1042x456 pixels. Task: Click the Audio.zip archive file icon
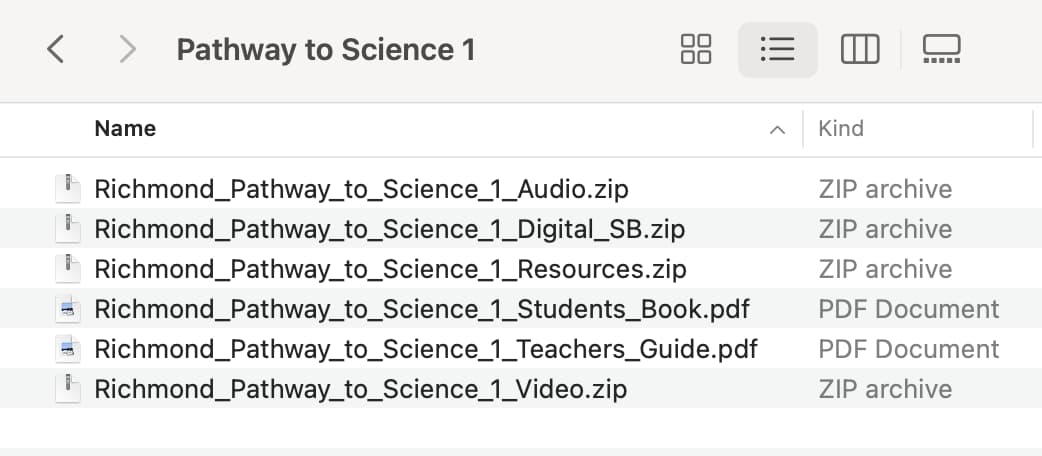click(67, 189)
